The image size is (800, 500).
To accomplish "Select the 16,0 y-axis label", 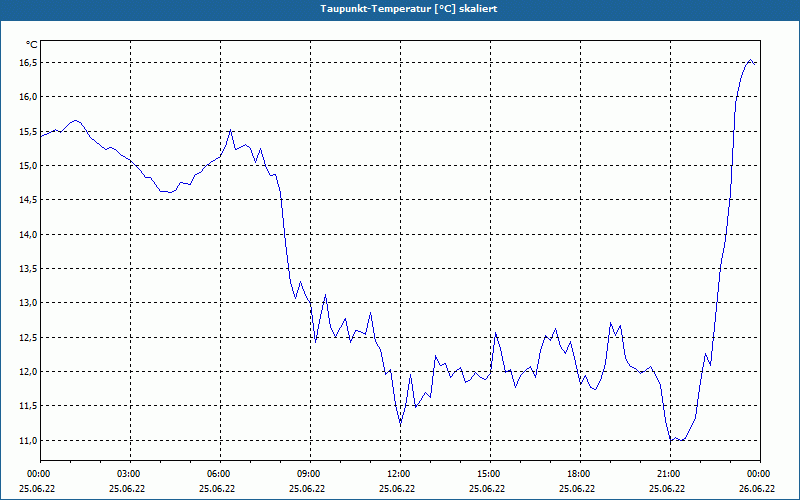I will coord(28,96).
